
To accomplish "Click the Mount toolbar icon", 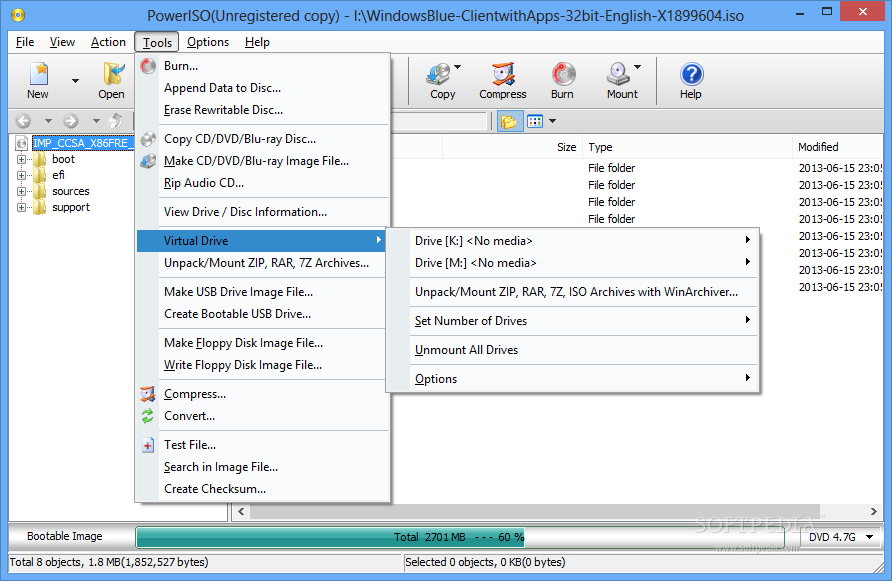I will [618, 74].
